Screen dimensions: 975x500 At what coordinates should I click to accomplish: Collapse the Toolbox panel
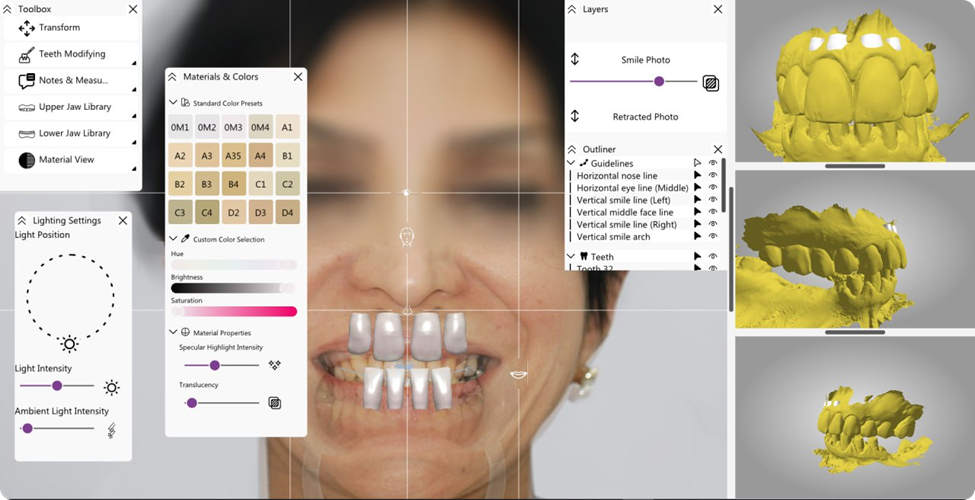[7, 9]
